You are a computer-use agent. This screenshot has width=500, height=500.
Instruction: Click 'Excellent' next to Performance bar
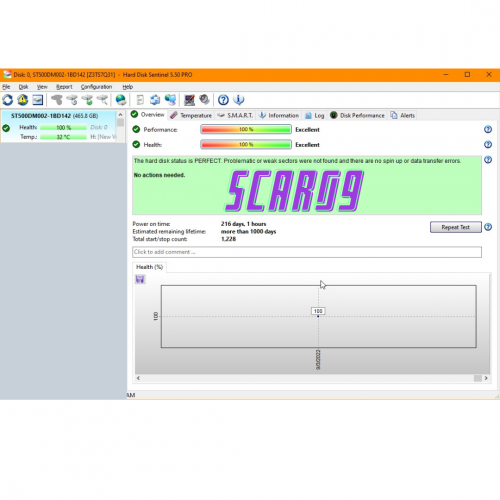(x=307, y=129)
